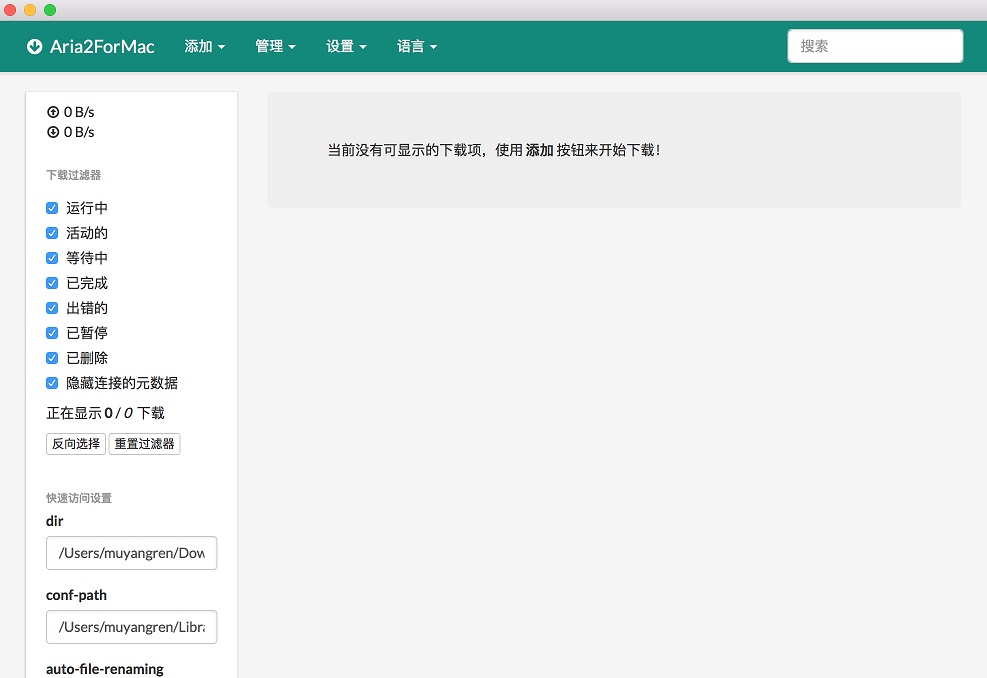The image size is (987, 678).
Task: Toggle the 等待中 filter checkbox
Action: (52, 258)
